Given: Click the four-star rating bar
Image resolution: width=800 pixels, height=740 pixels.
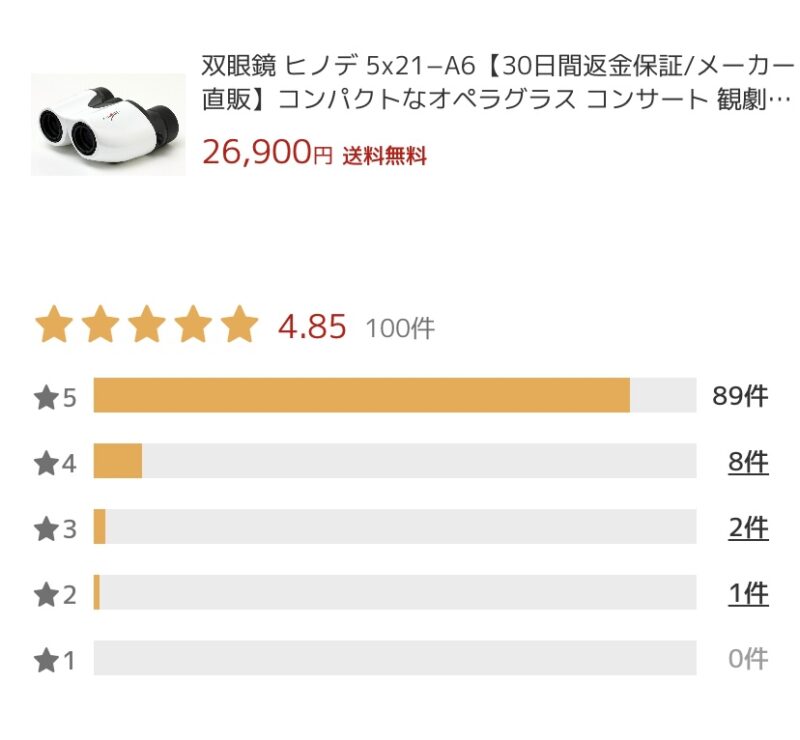Looking at the screenshot, I should [395, 461].
